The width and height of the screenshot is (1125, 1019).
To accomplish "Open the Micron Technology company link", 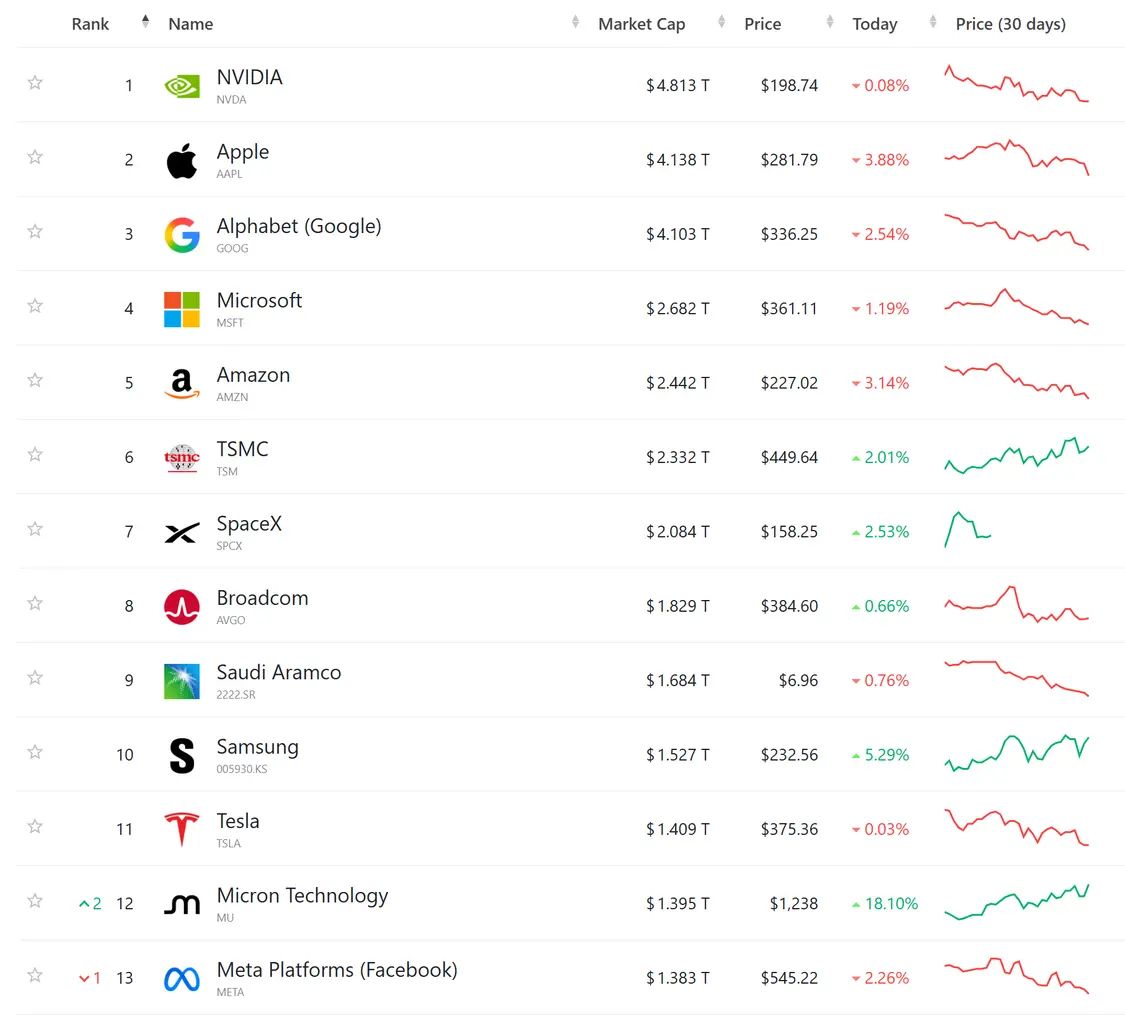I will 302,896.
